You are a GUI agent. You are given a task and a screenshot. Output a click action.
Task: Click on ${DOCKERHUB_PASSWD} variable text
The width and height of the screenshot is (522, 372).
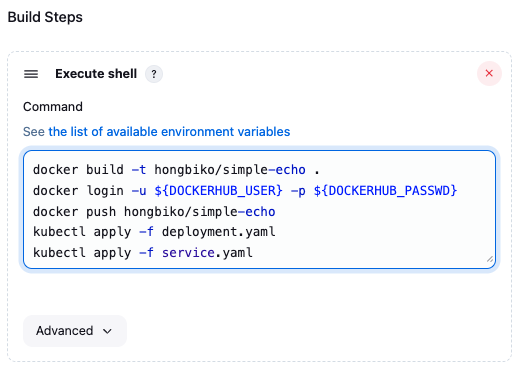tap(385, 191)
